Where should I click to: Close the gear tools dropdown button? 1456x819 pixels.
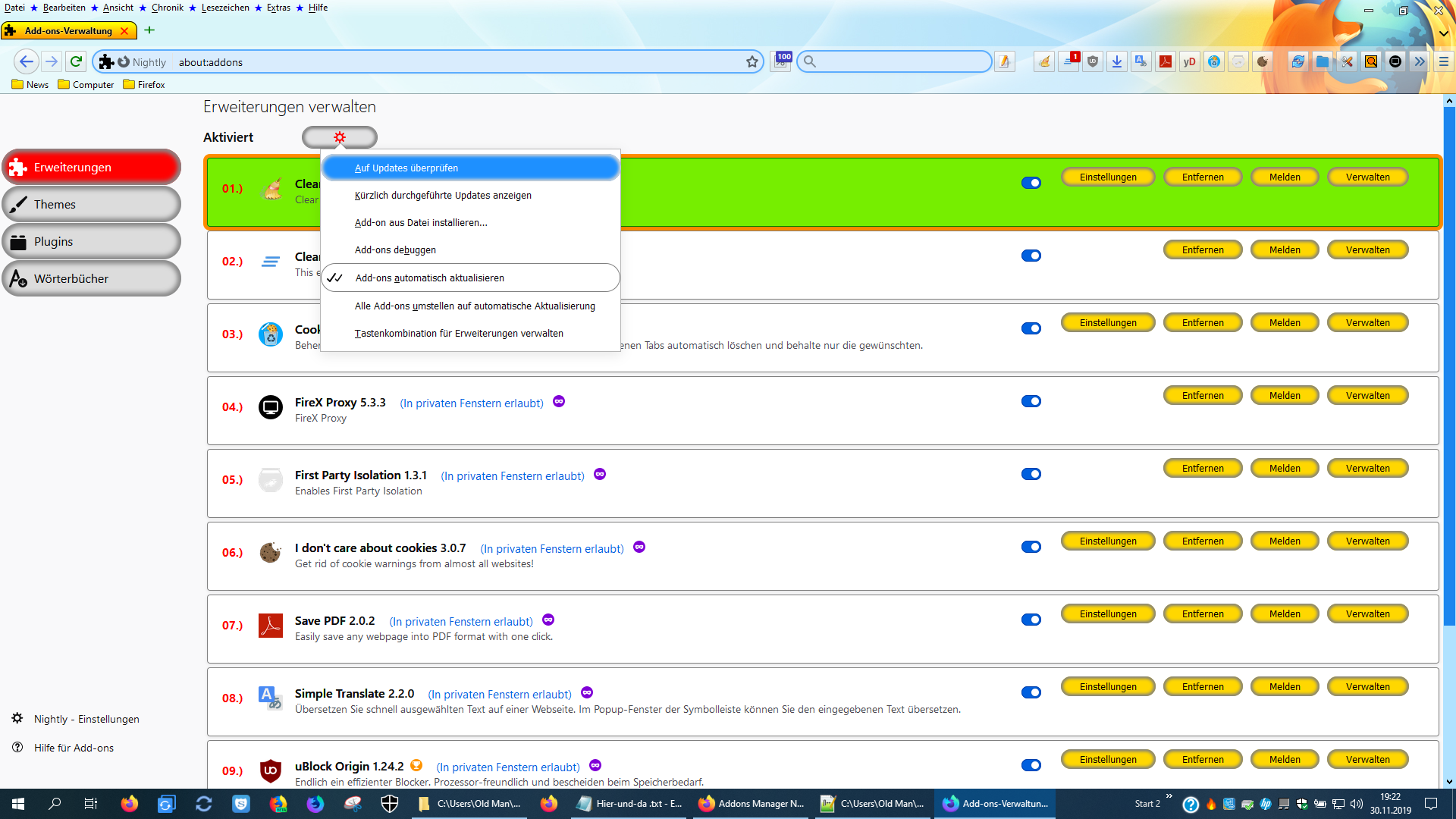point(339,137)
